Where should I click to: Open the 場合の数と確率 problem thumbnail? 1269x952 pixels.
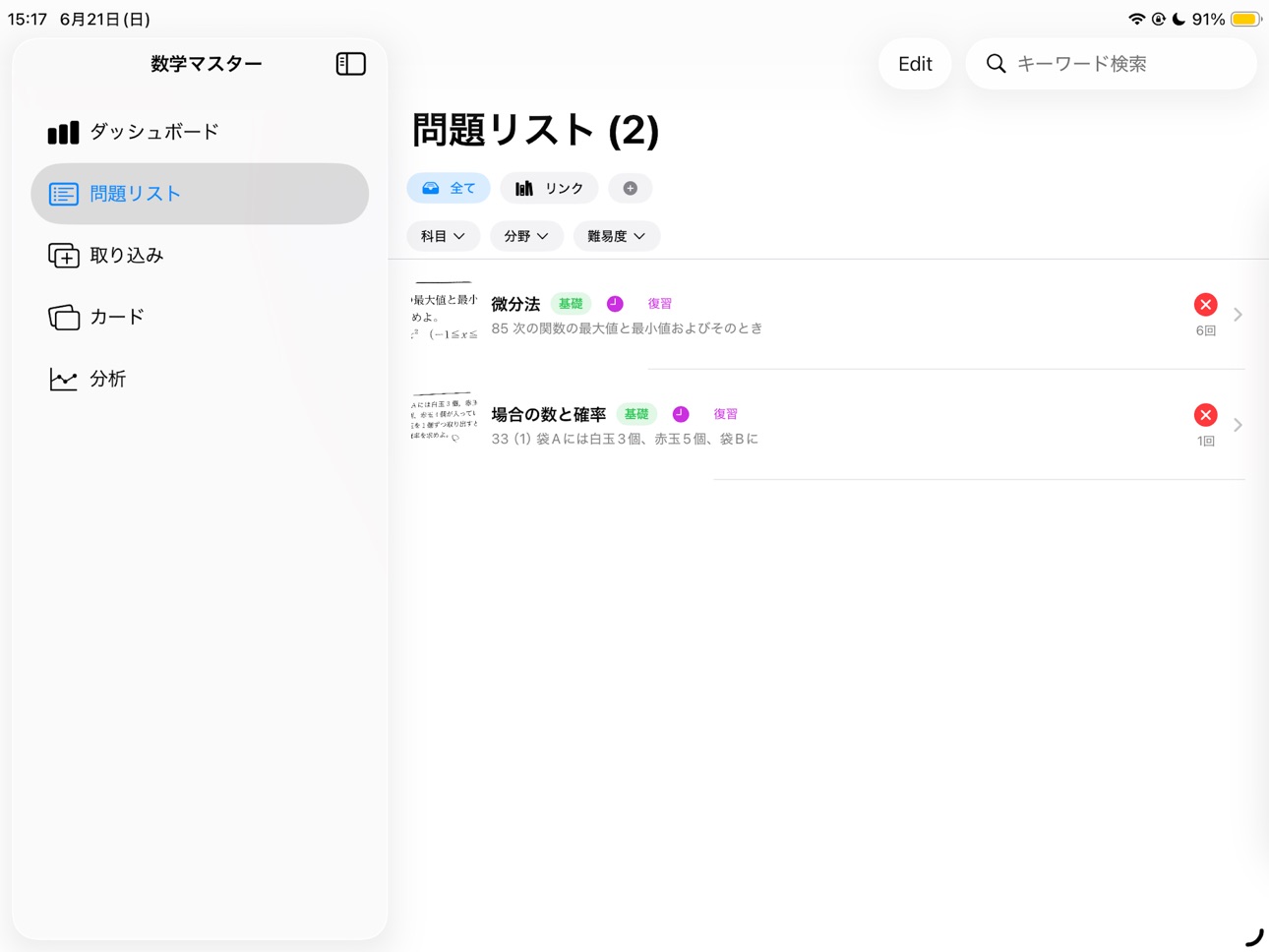[x=445, y=420]
